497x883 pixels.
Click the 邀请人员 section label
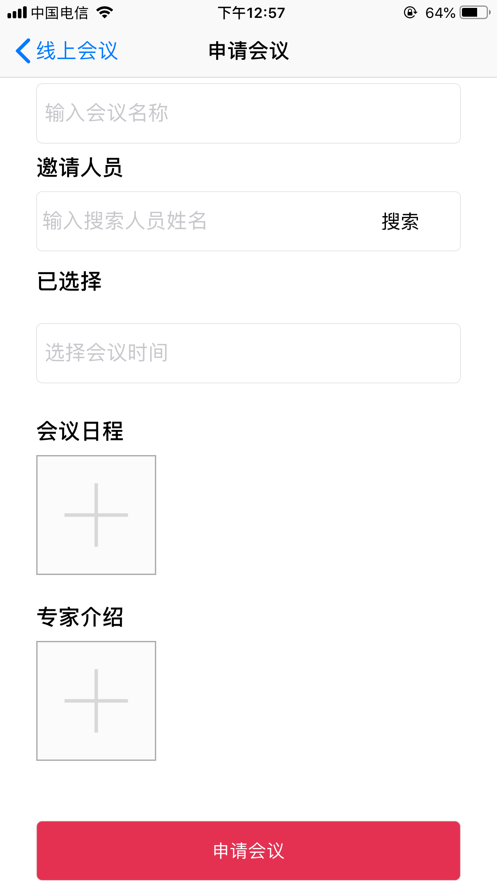click(79, 168)
